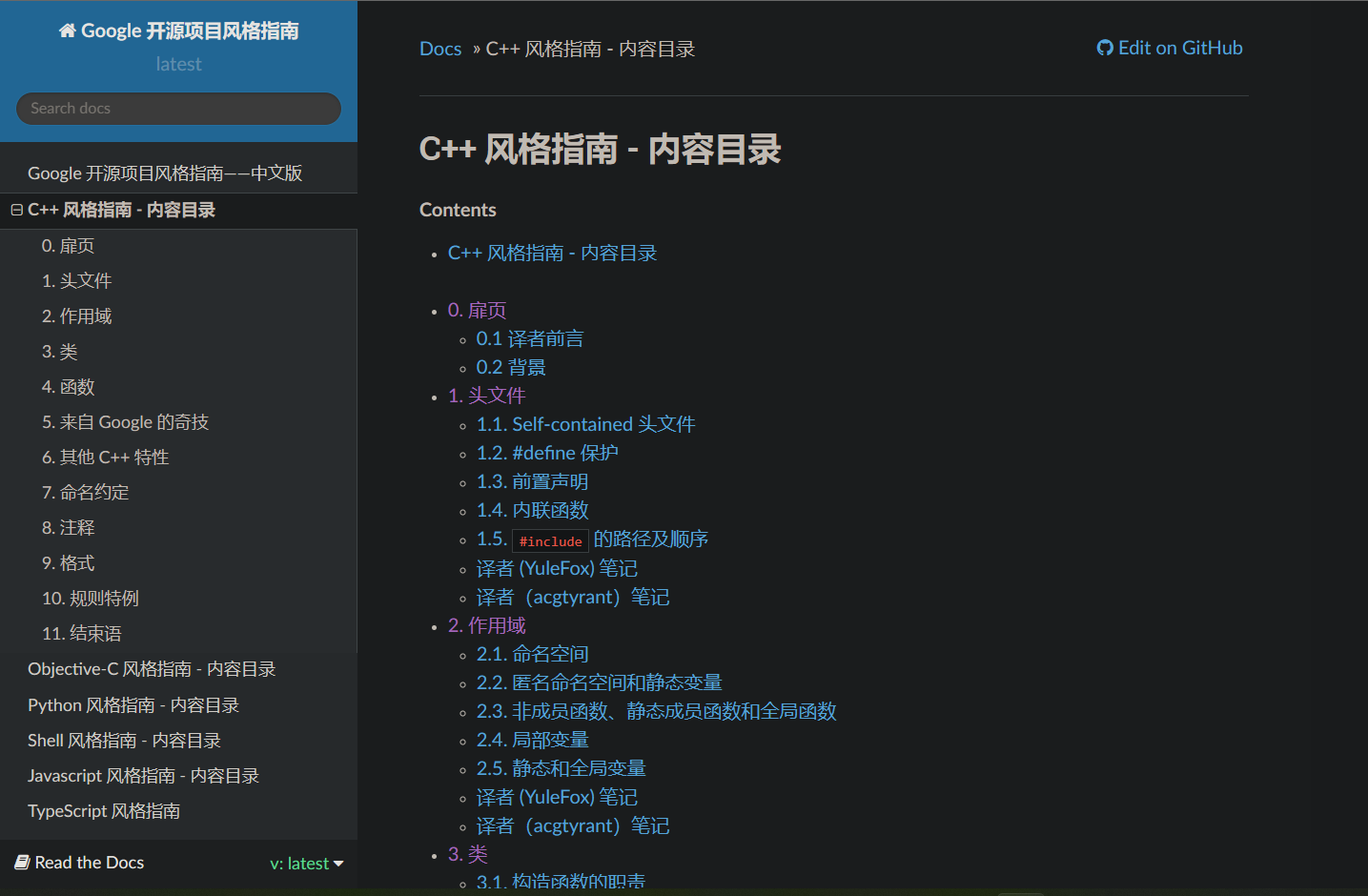Select sidebar item 8. 注释
This screenshot has width=1368, height=896.
[178, 528]
